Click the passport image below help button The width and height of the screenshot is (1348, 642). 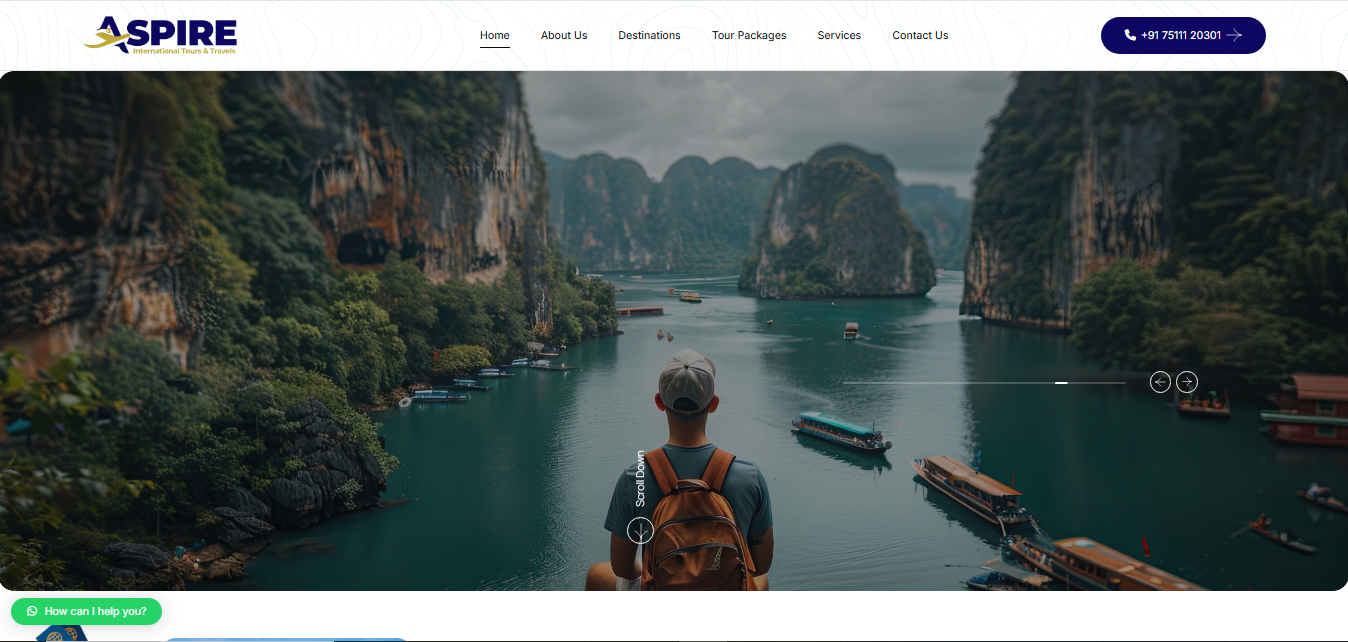60,633
